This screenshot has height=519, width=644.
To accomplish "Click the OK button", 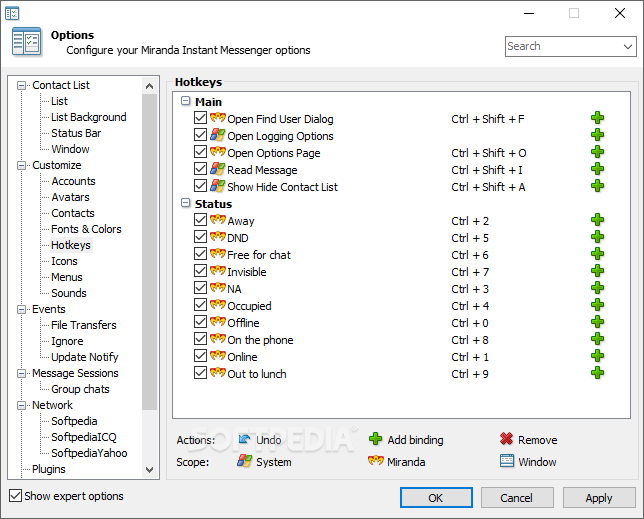I will (x=436, y=498).
